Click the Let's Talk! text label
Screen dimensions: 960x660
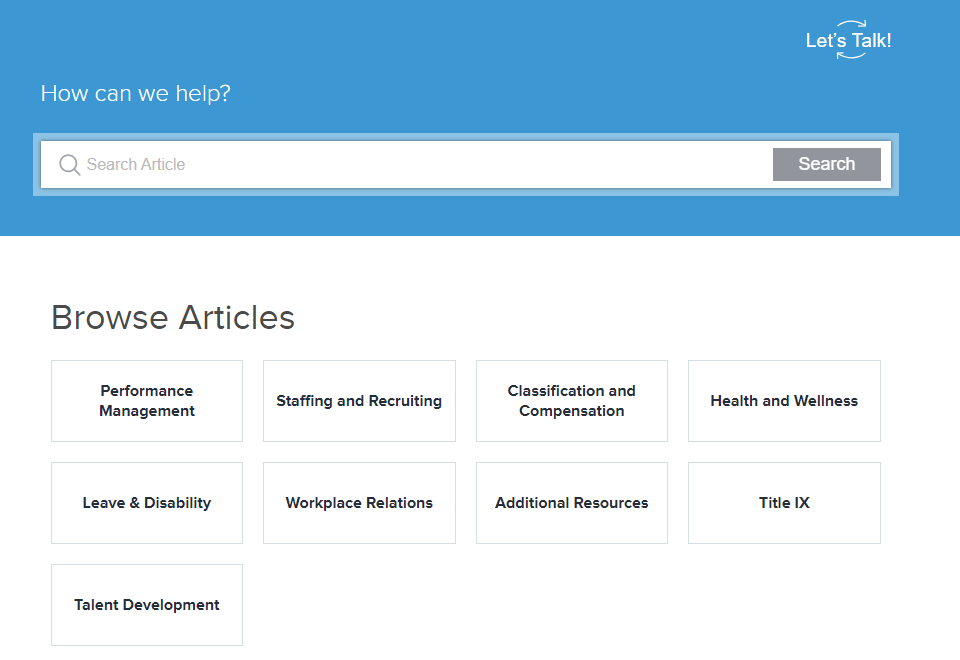pyautogui.click(x=846, y=41)
